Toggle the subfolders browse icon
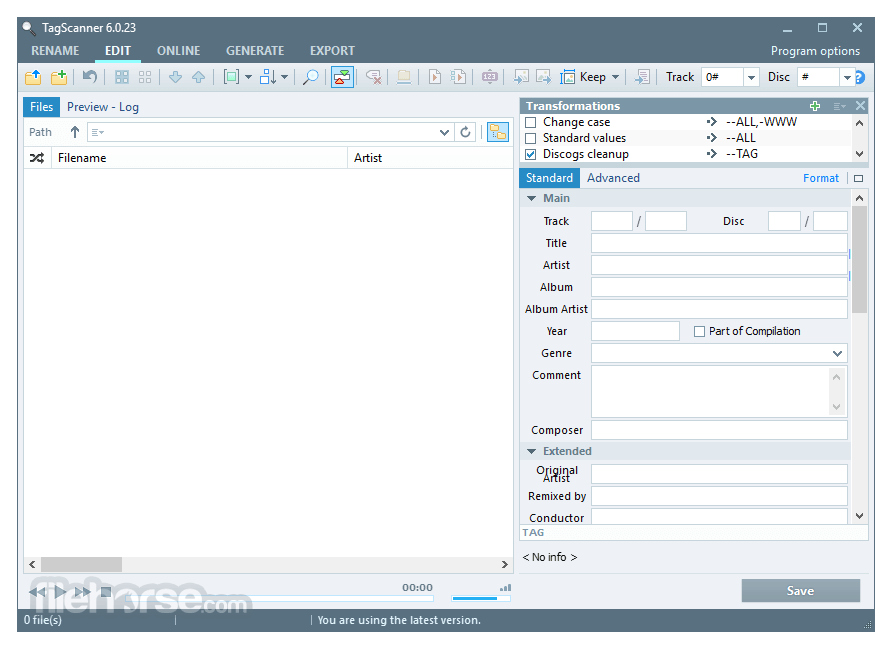 pyautogui.click(x=498, y=132)
